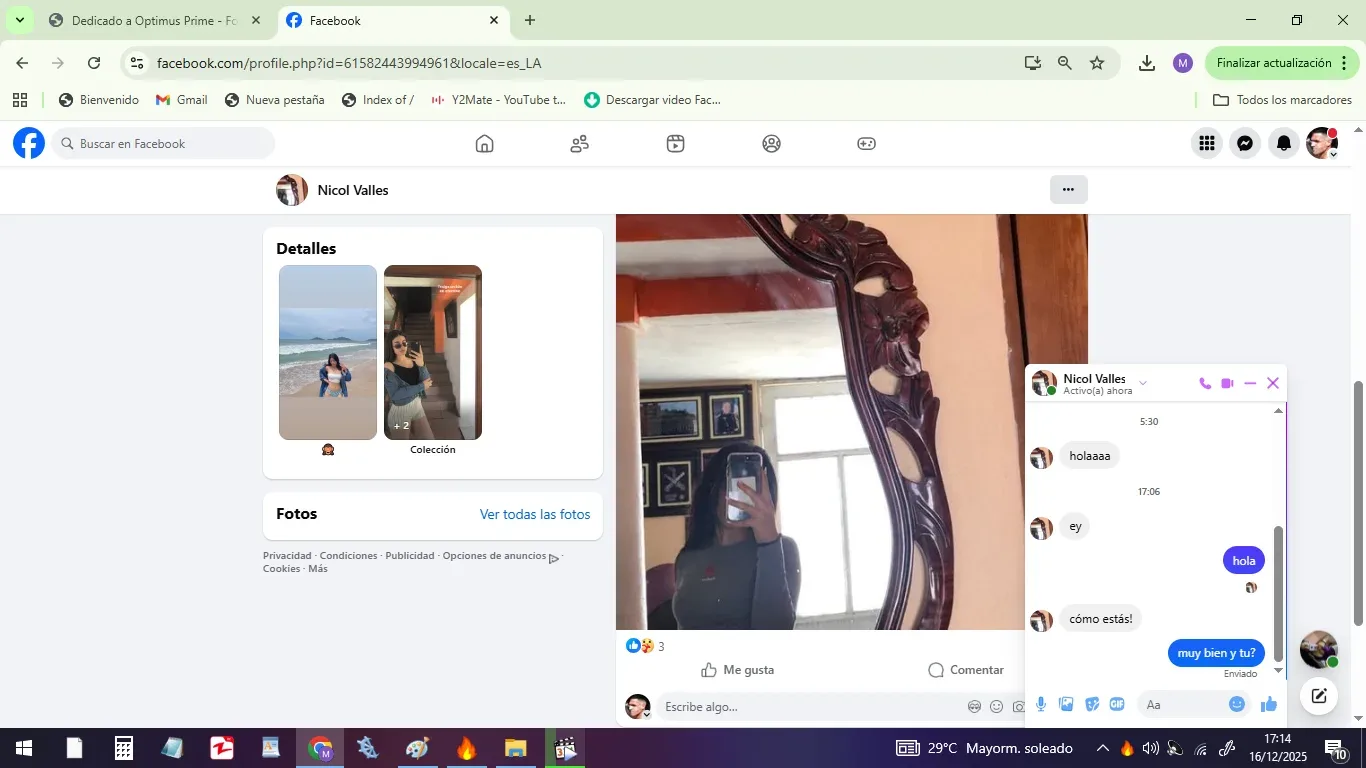Go to the Facebook Home feed icon
The height and width of the screenshot is (768, 1366).
(484, 144)
